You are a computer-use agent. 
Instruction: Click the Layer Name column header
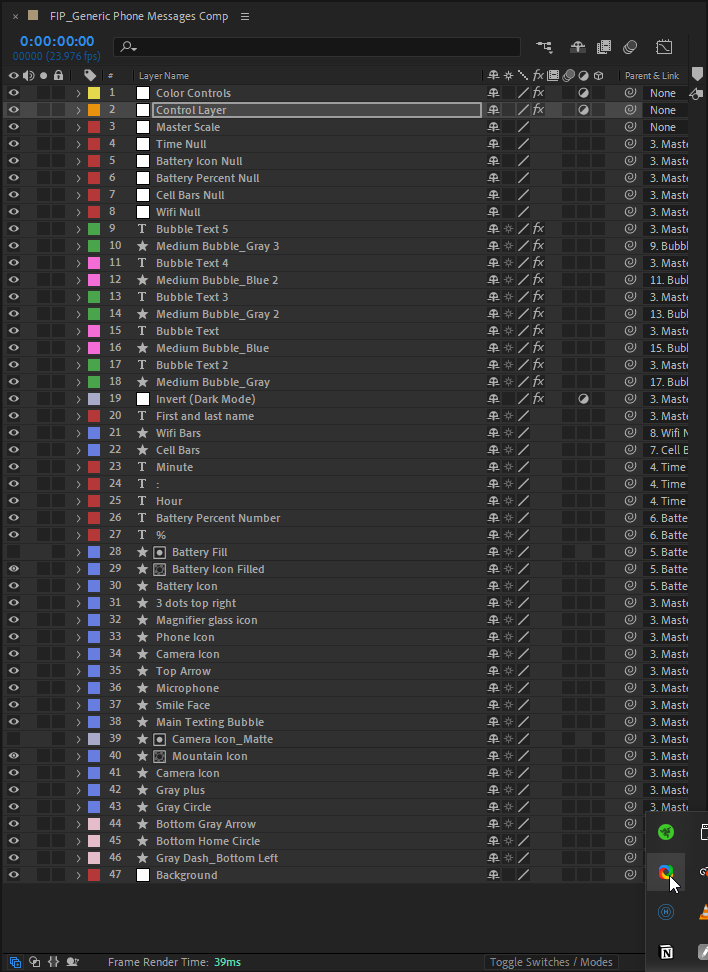164,76
